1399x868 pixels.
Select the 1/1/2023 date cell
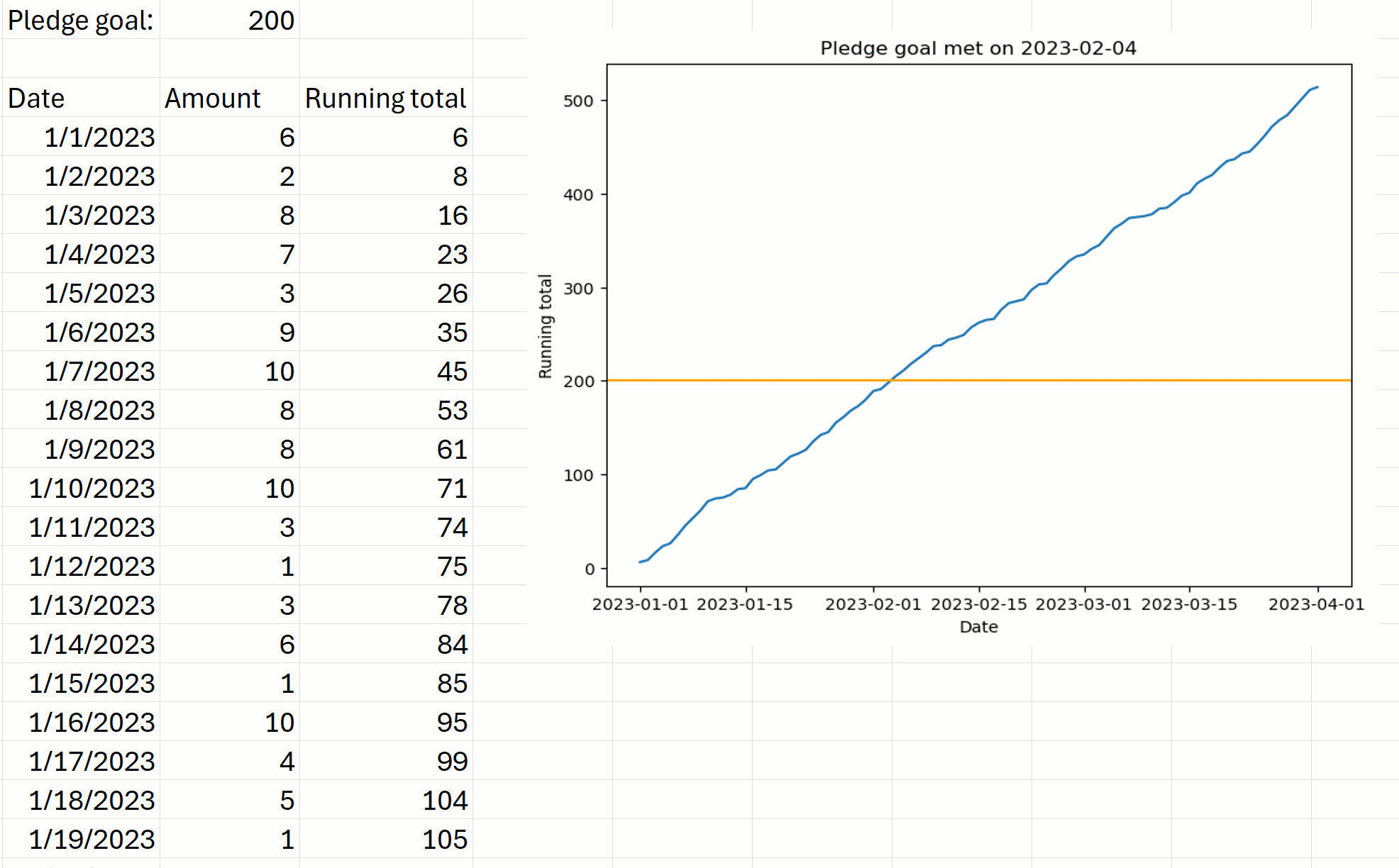[99, 137]
